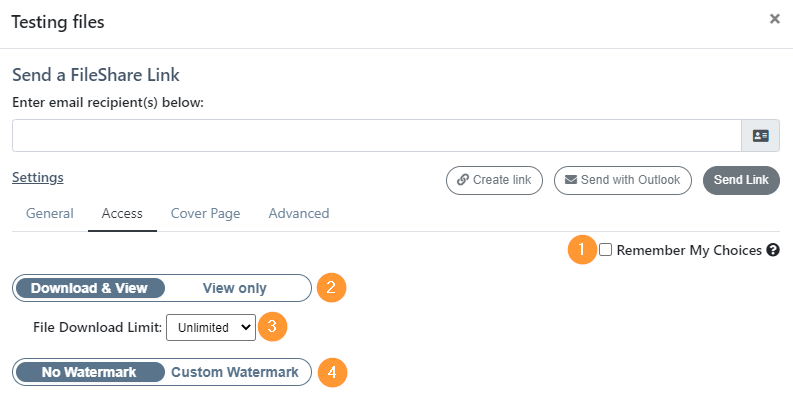Image resolution: width=793 pixels, height=403 pixels.
Task: Select the View only option
Action: pyautogui.click(x=235, y=288)
